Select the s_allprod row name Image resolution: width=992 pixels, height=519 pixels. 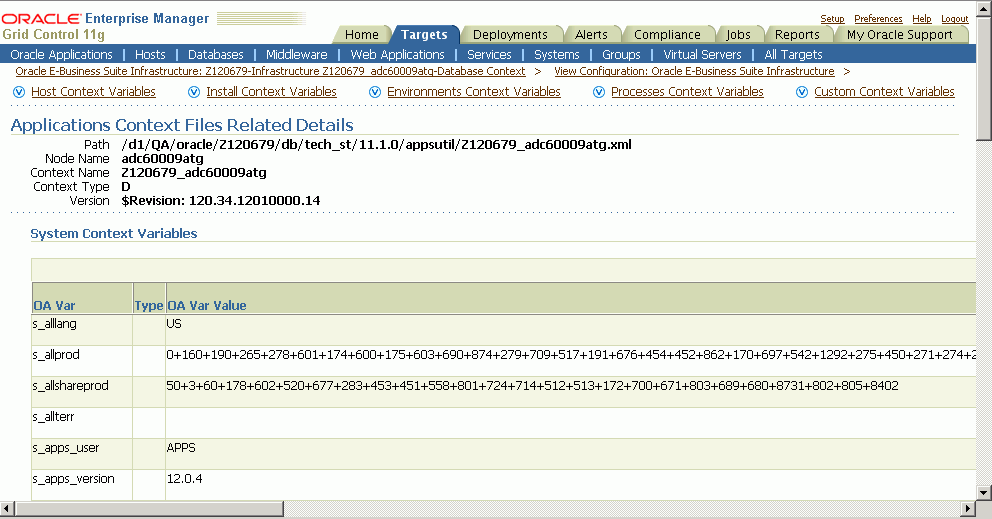pyautogui.click(x=56, y=354)
